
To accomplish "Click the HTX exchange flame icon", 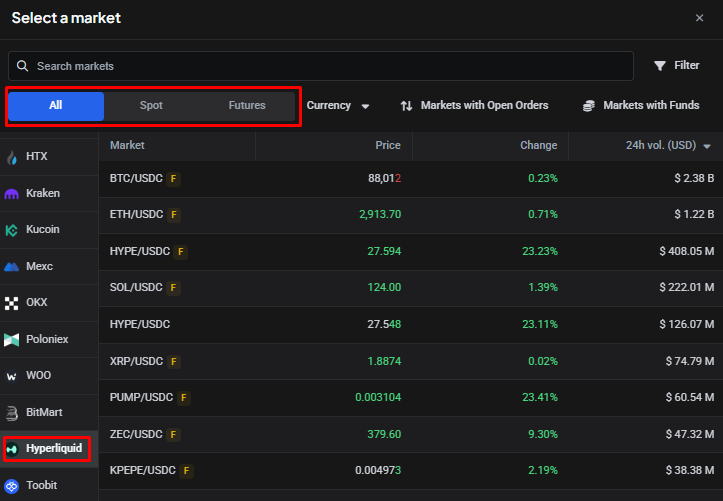I will [12, 157].
